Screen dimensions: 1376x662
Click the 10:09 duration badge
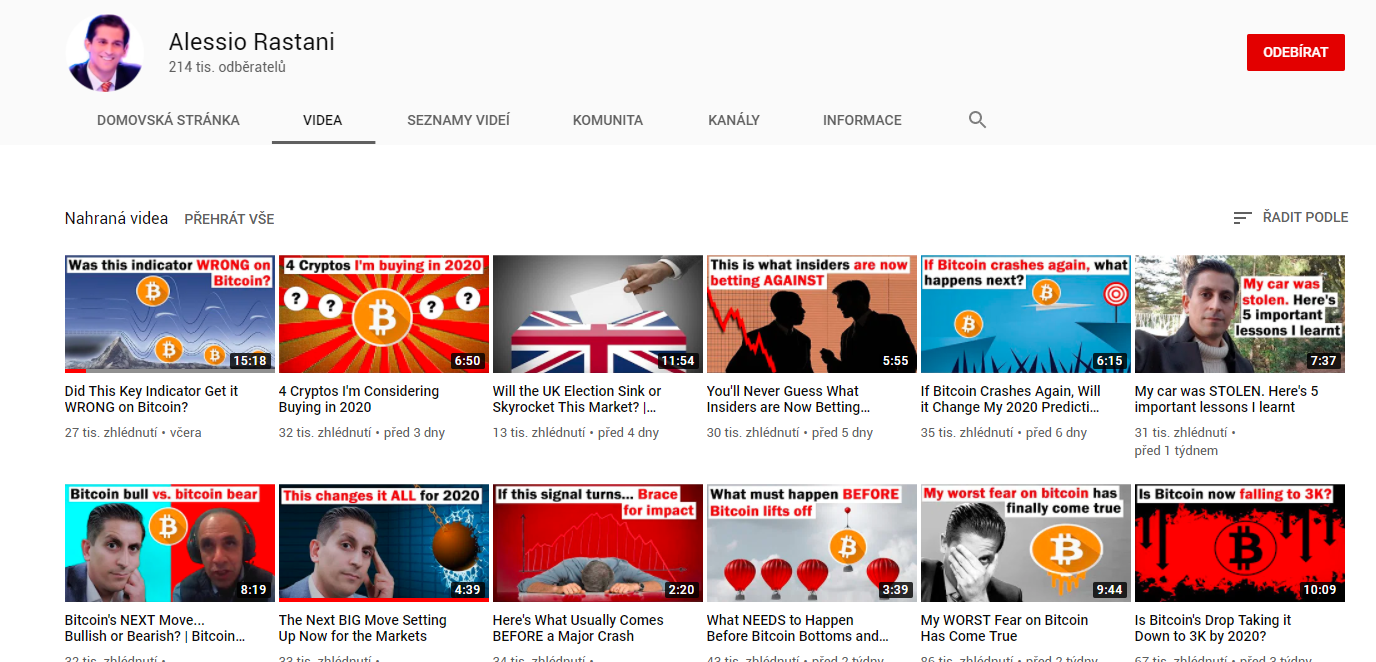coord(1320,590)
